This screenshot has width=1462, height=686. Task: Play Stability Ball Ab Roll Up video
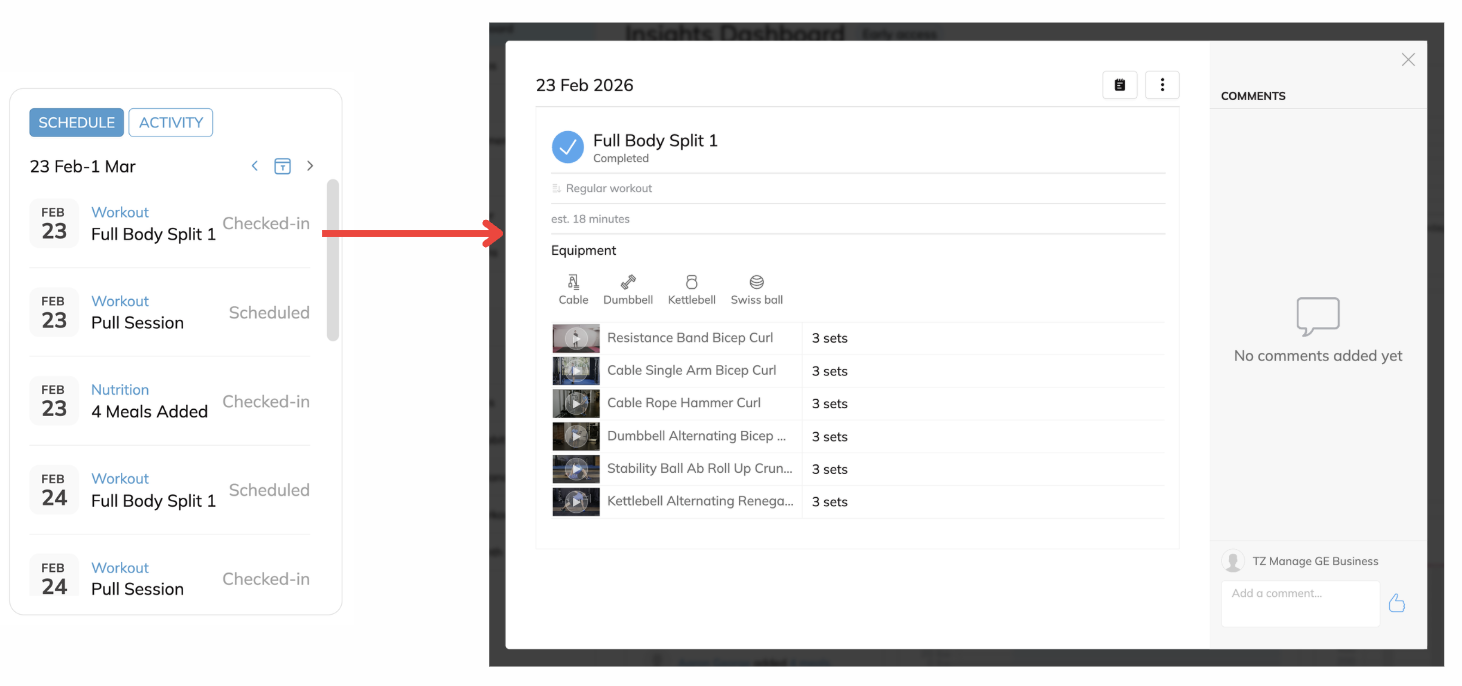[576, 469]
